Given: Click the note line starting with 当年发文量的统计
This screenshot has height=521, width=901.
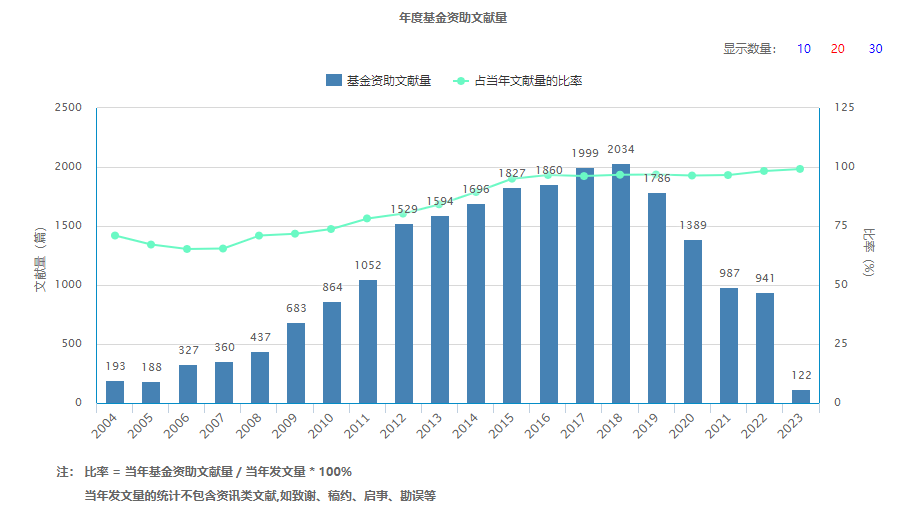Looking at the screenshot, I should point(260,496).
